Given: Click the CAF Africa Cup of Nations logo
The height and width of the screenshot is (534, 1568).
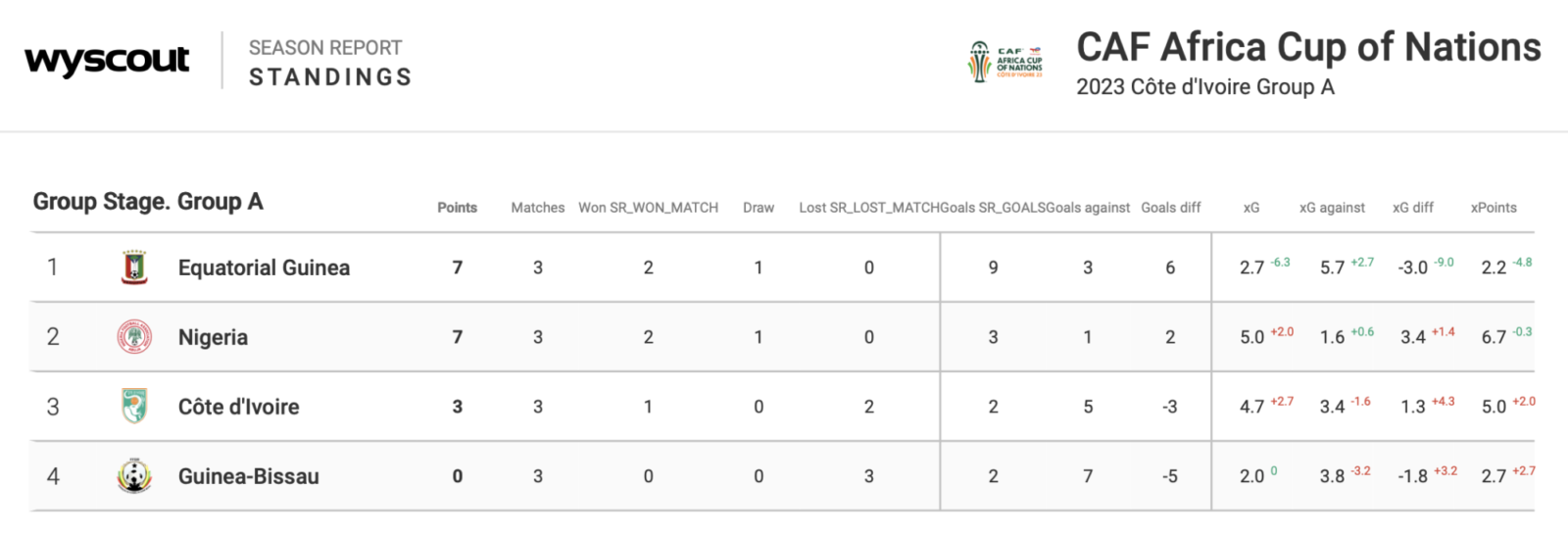Looking at the screenshot, I should [1005, 62].
